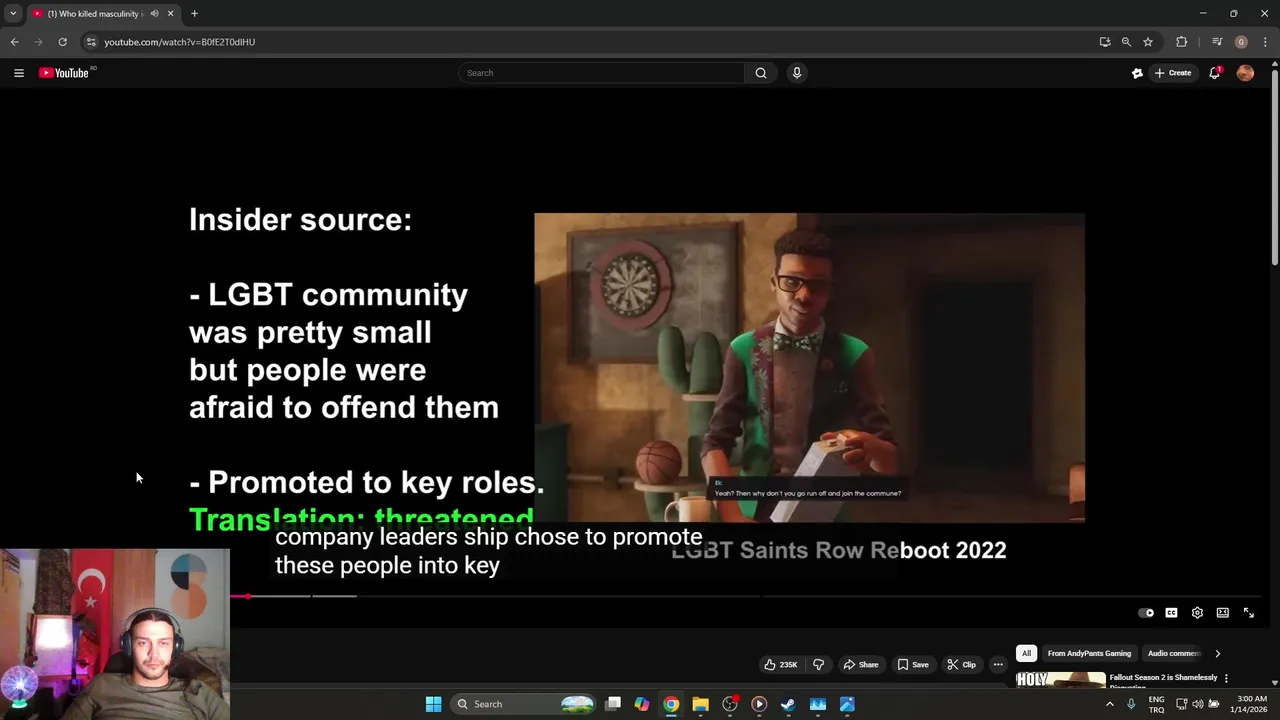This screenshot has height=720, width=1280.
Task: Click the Share button
Action: 861,665
